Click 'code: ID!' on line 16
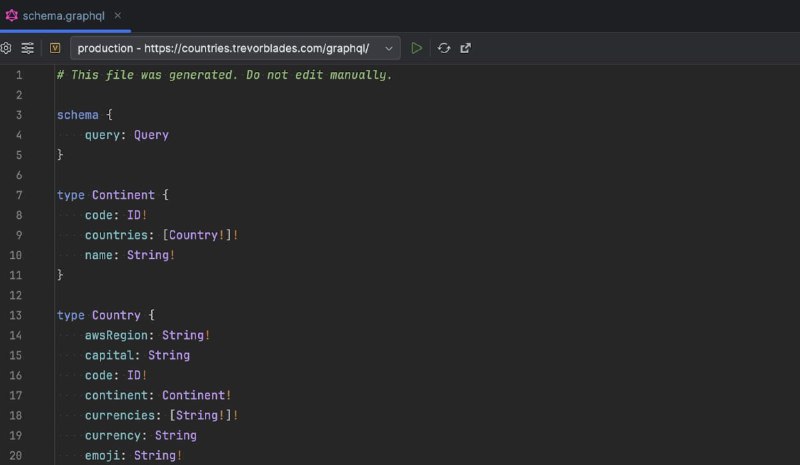800x465 pixels. point(116,375)
